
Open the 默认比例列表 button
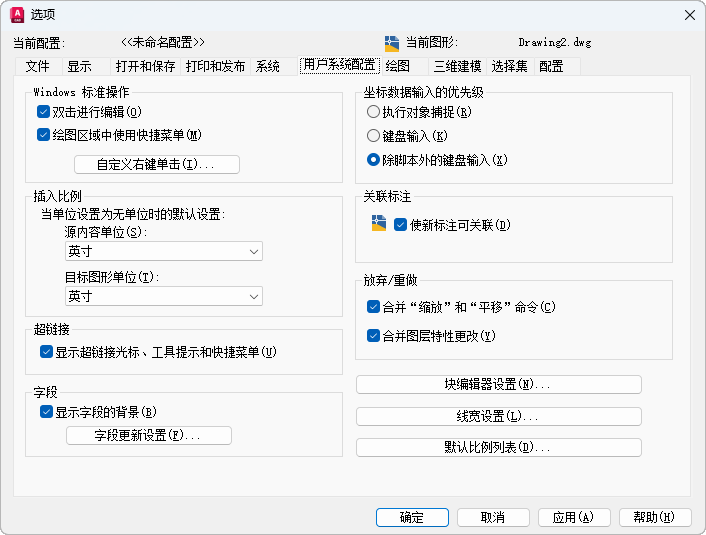pyautogui.click(x=498, y=447)
